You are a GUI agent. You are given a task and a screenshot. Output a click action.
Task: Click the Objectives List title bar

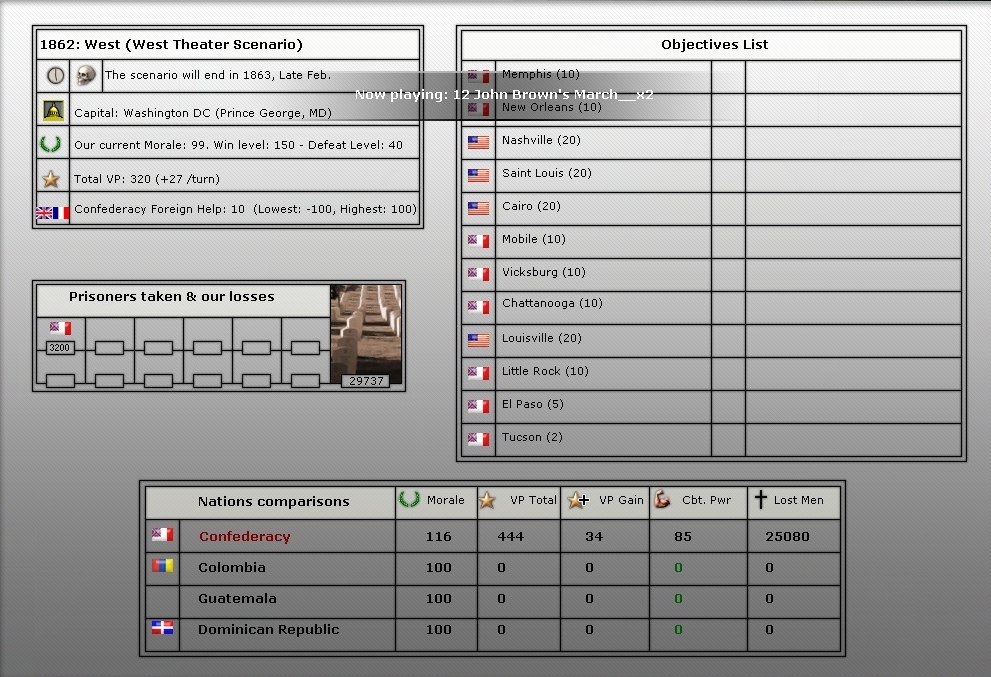click(x=714, y=45)
